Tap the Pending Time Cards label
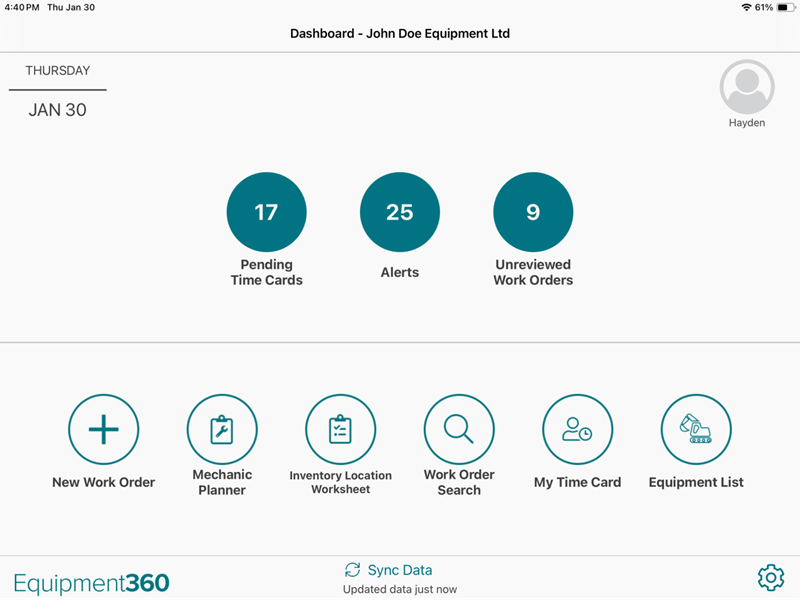 pos(266,272)
